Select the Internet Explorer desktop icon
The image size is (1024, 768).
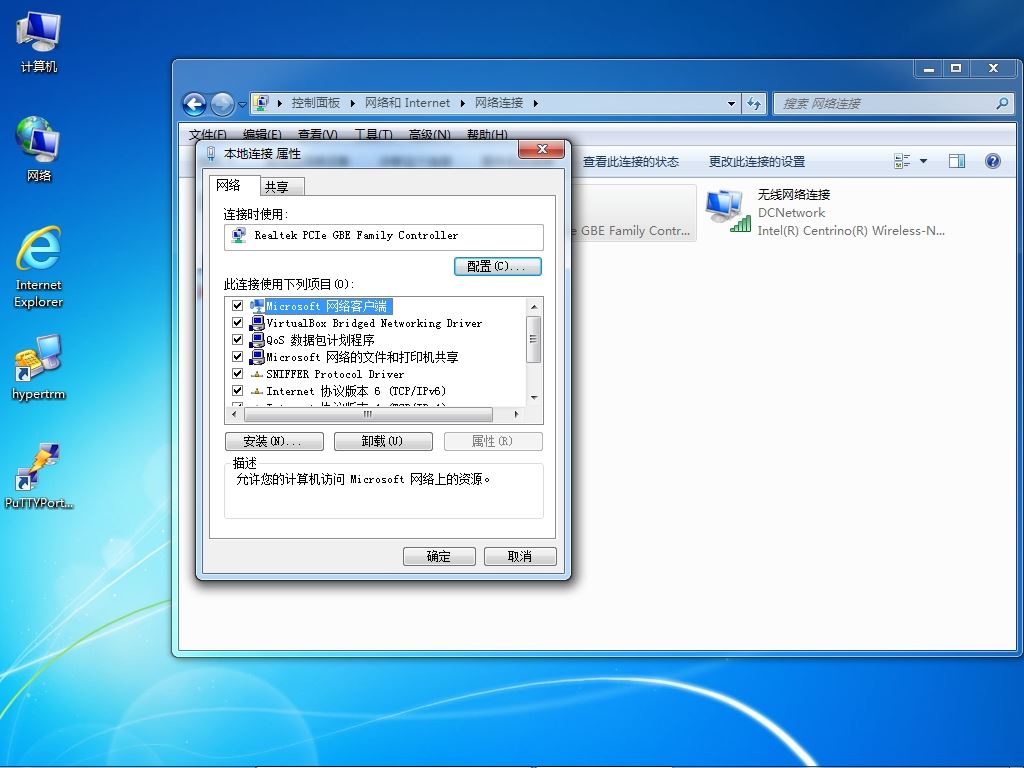click(x=39, y=266)
